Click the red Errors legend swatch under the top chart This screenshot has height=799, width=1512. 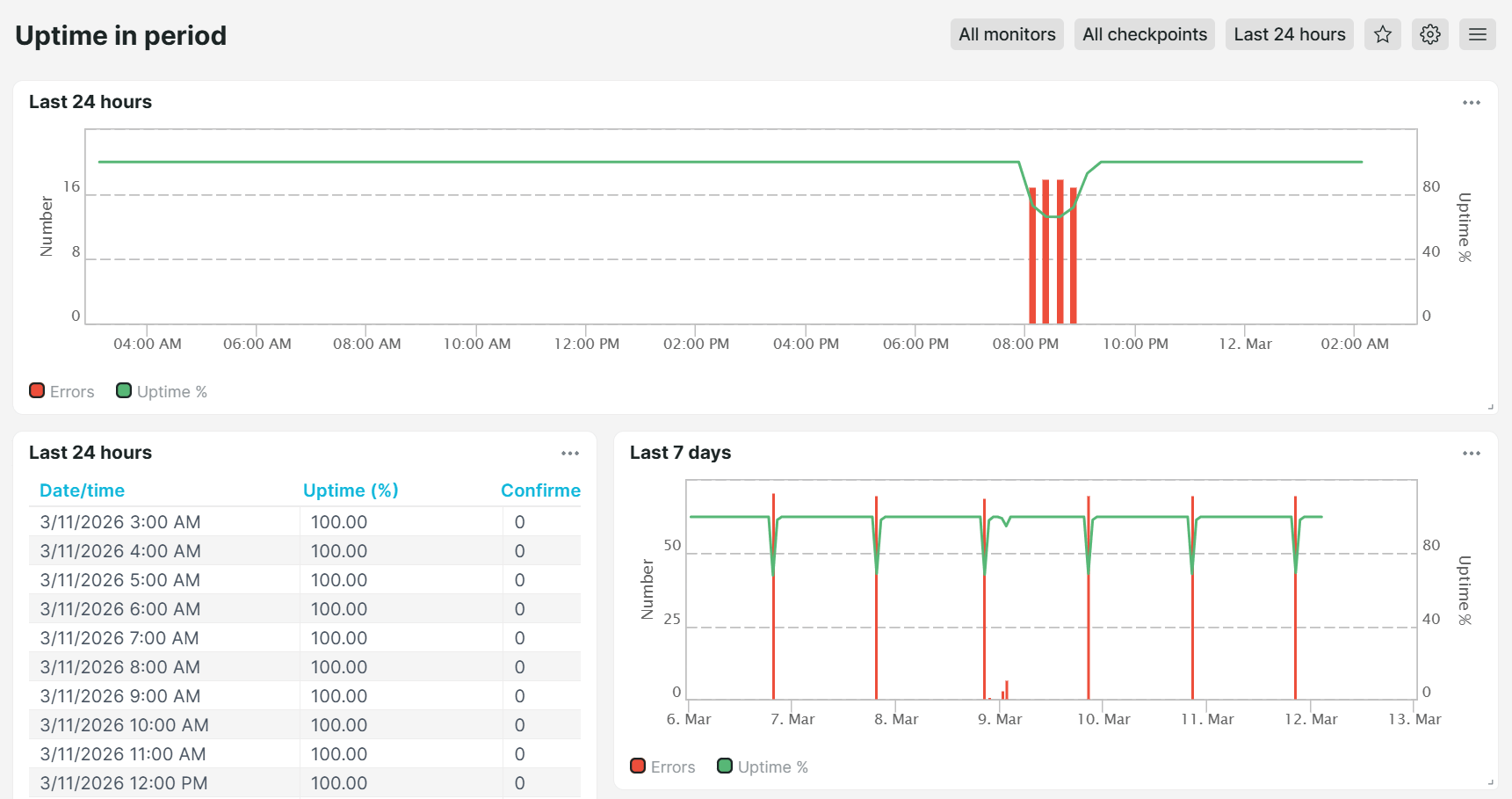37,390
